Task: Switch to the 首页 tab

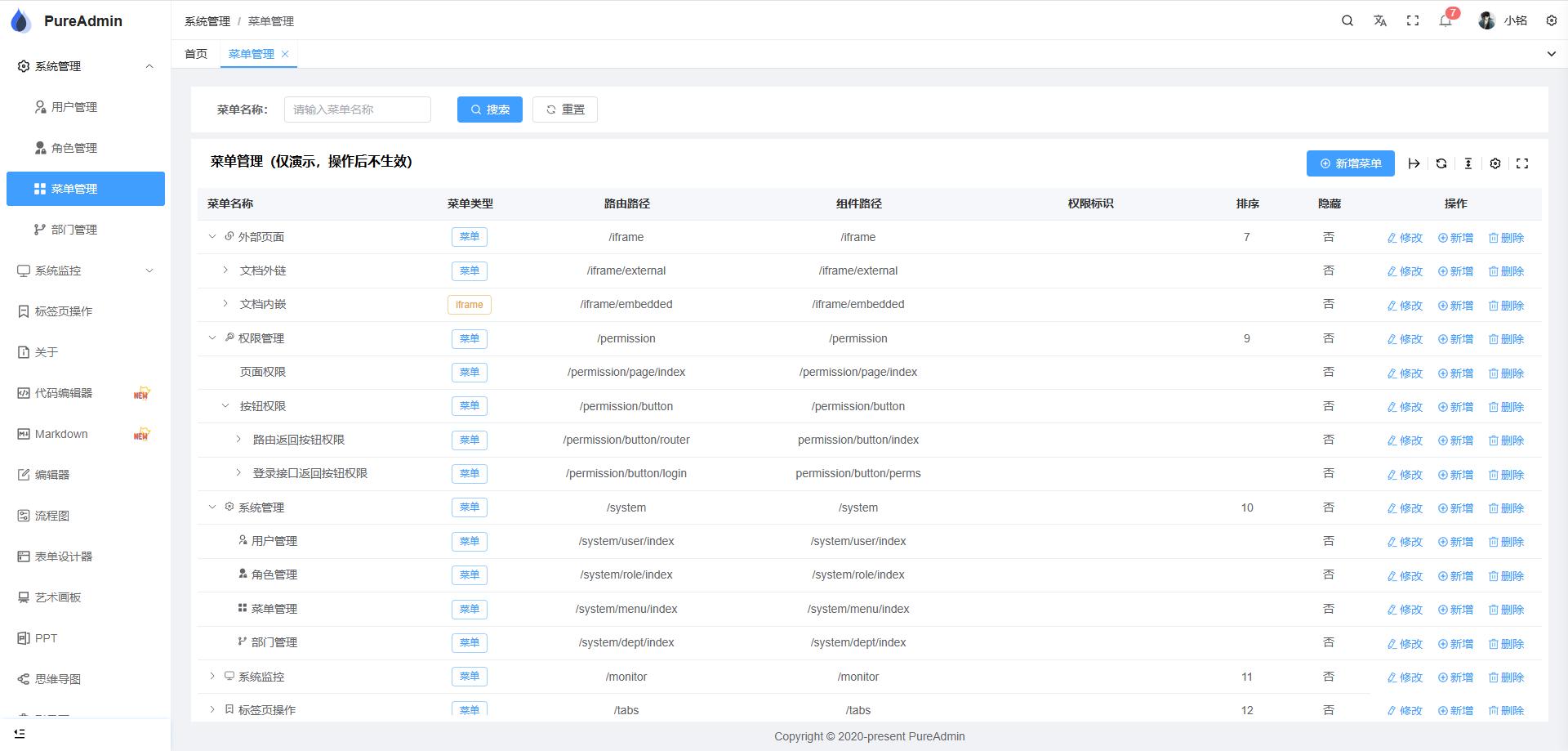Action: tap(196, 54)
